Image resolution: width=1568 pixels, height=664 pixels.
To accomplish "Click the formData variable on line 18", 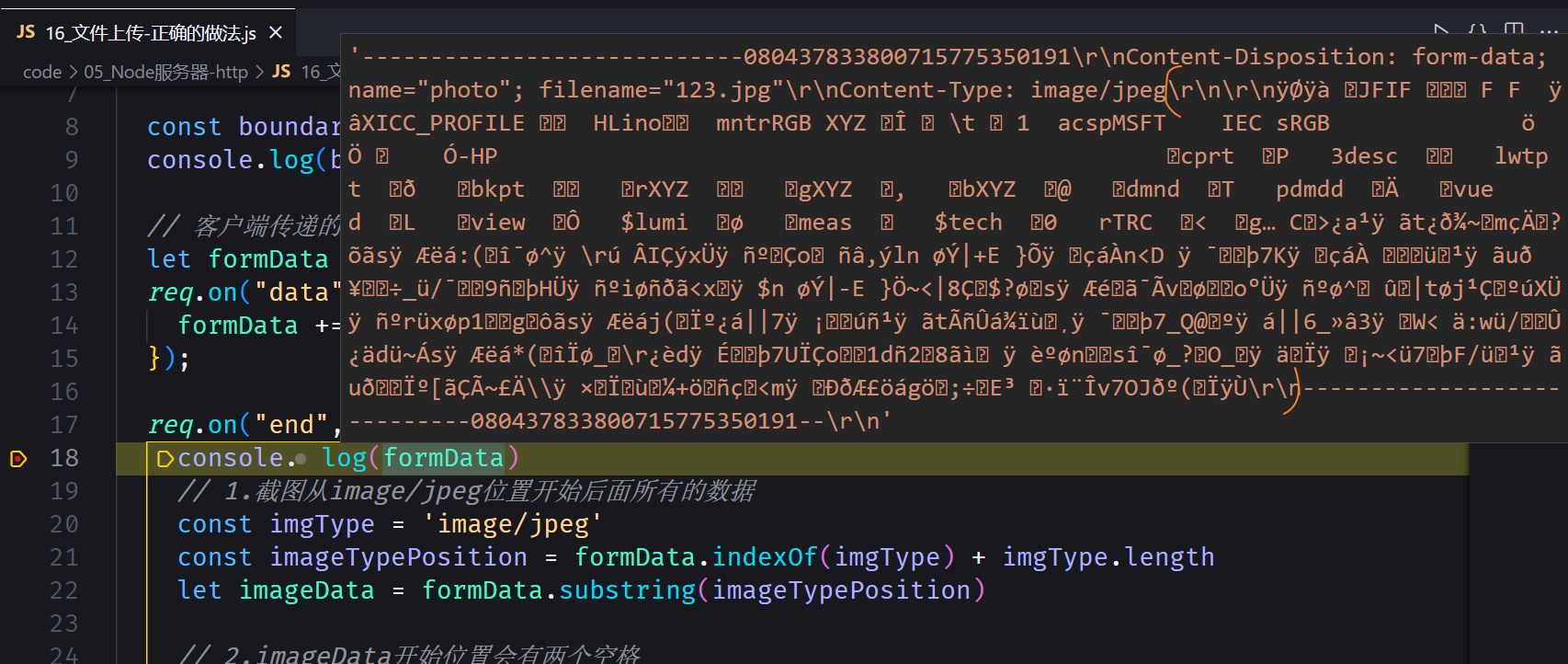I will click(443, 458).
